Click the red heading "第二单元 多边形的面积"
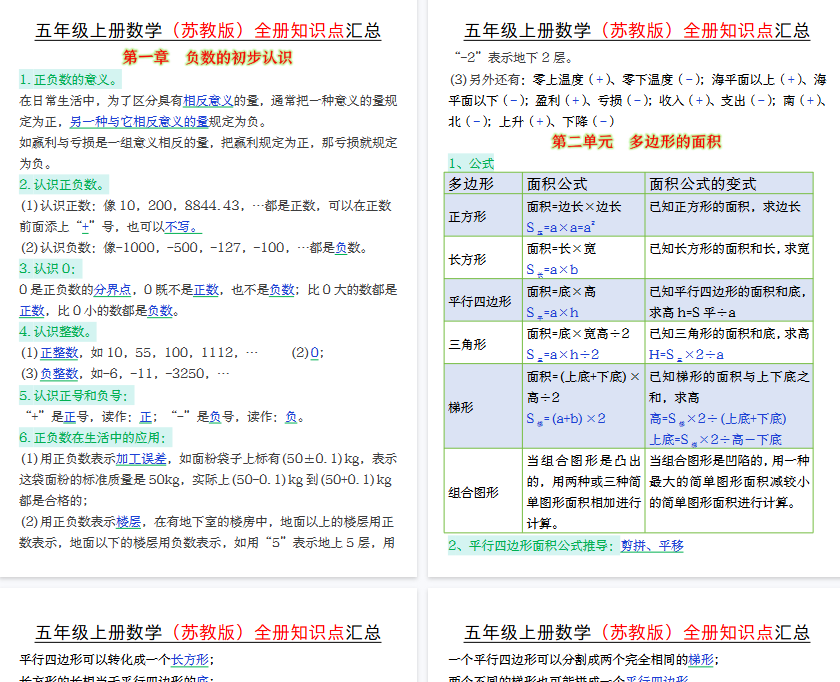 tap(636, 142)
